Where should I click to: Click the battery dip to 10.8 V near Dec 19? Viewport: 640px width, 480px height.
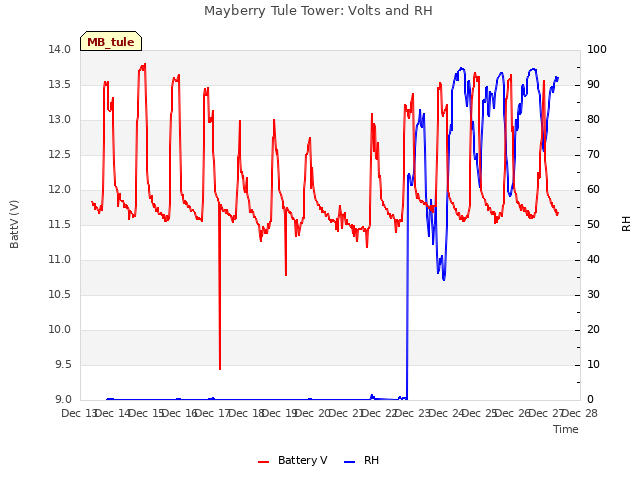coord(286,275)
